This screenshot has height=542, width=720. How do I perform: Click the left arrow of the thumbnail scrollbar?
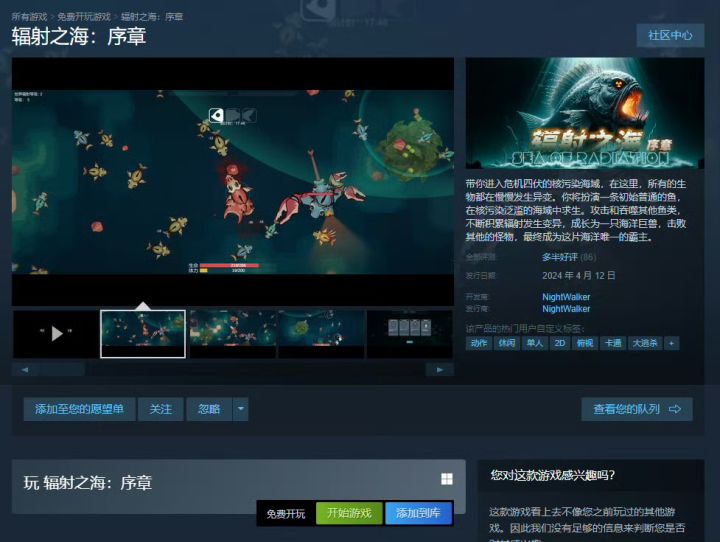tap(25, 369)
